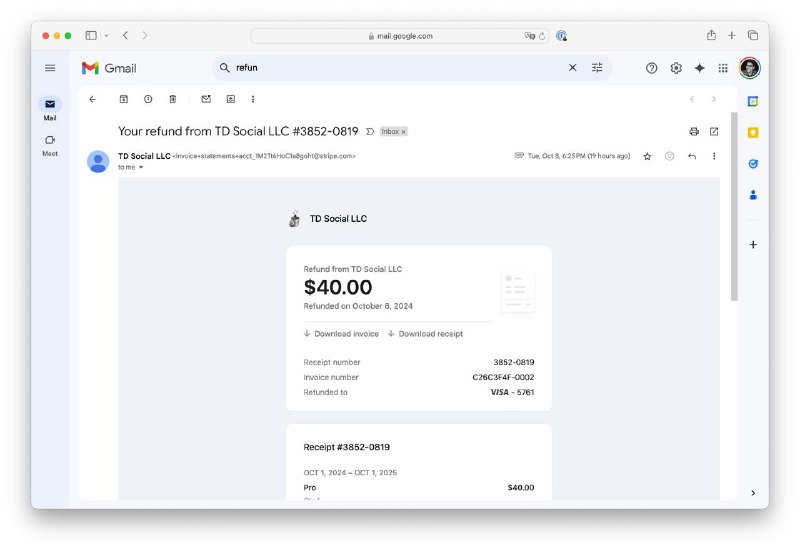Reply to TD Social LLC email
Image resolution: width=800 pixels, height=550 pixels.
[x=692, y=156]
